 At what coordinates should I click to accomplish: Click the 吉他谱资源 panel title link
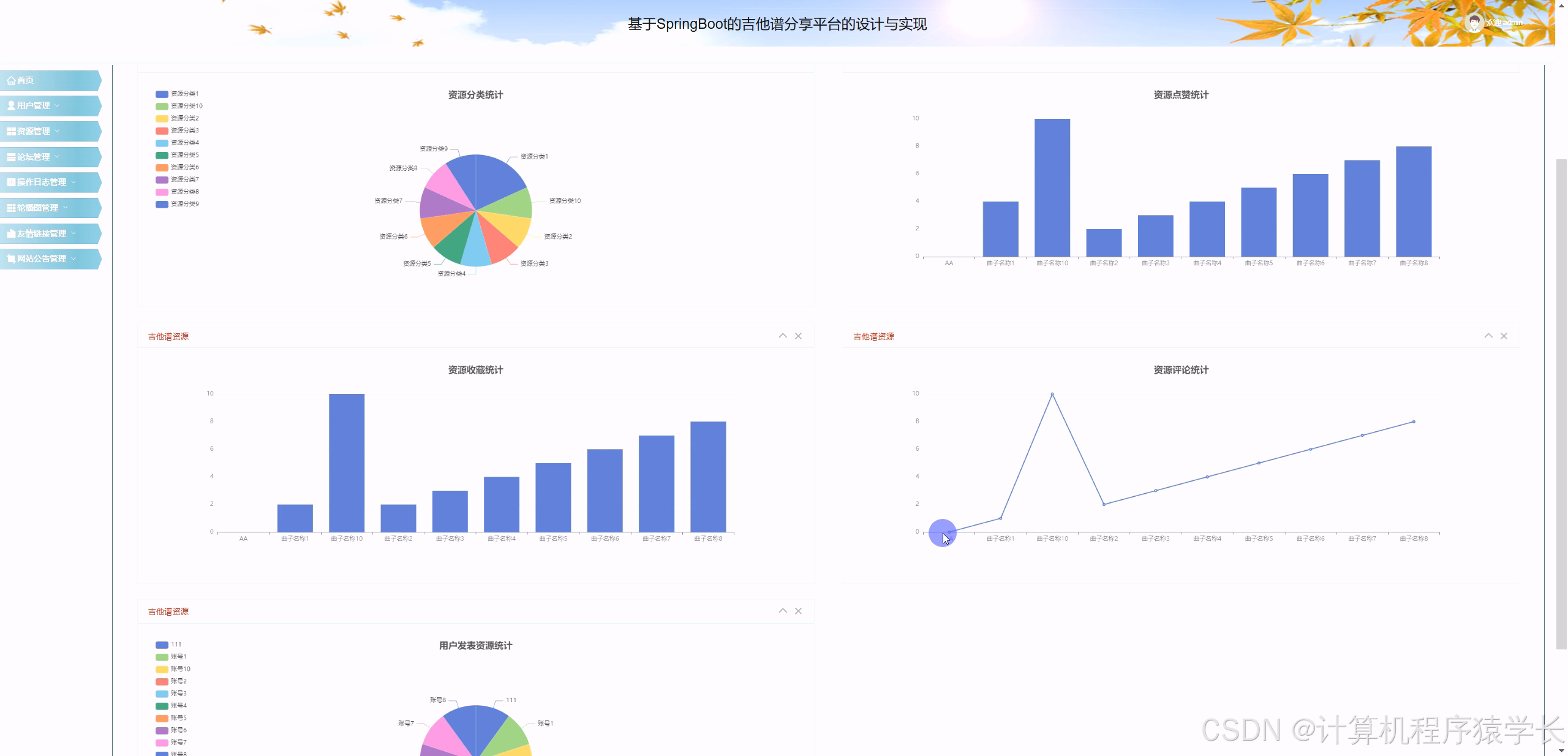168,336
